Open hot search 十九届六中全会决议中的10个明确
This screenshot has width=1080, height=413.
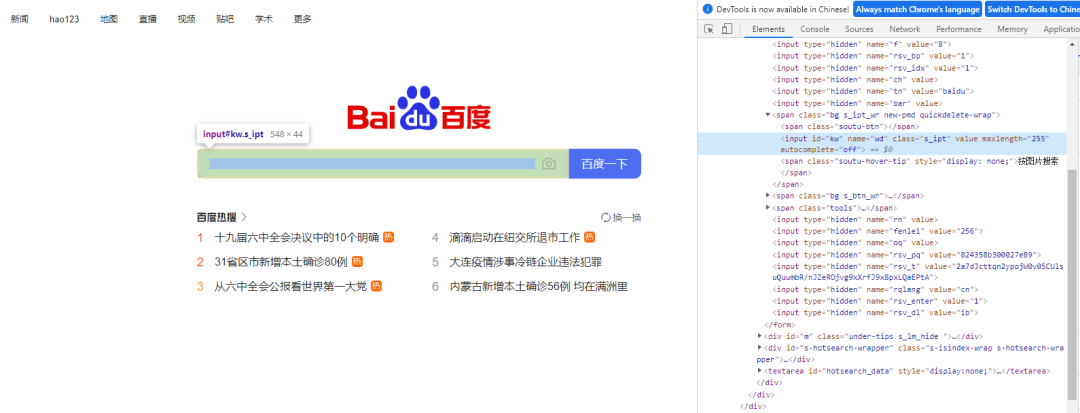coord(297,237)
